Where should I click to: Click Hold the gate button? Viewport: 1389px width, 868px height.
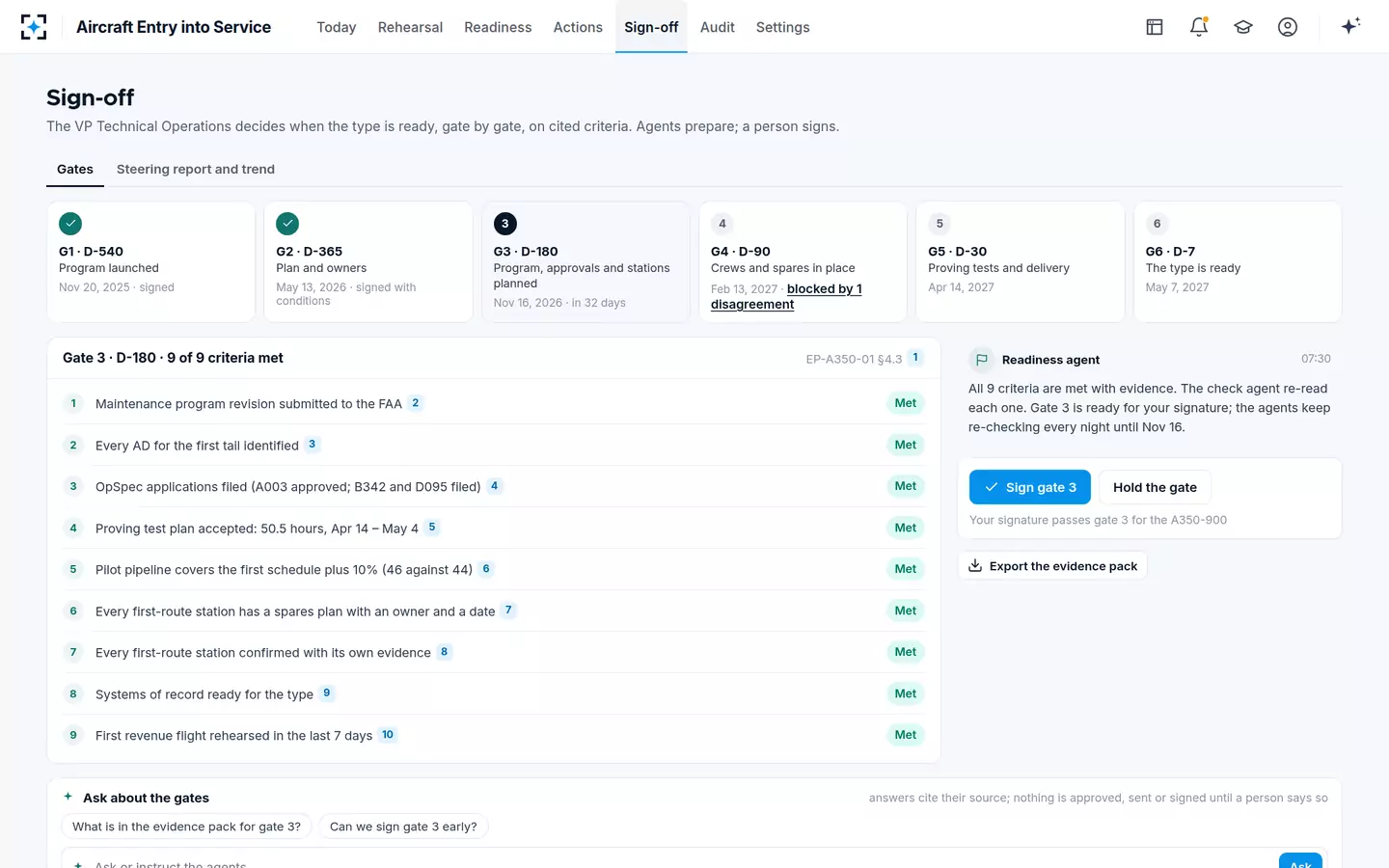(x=1156, y=487)
